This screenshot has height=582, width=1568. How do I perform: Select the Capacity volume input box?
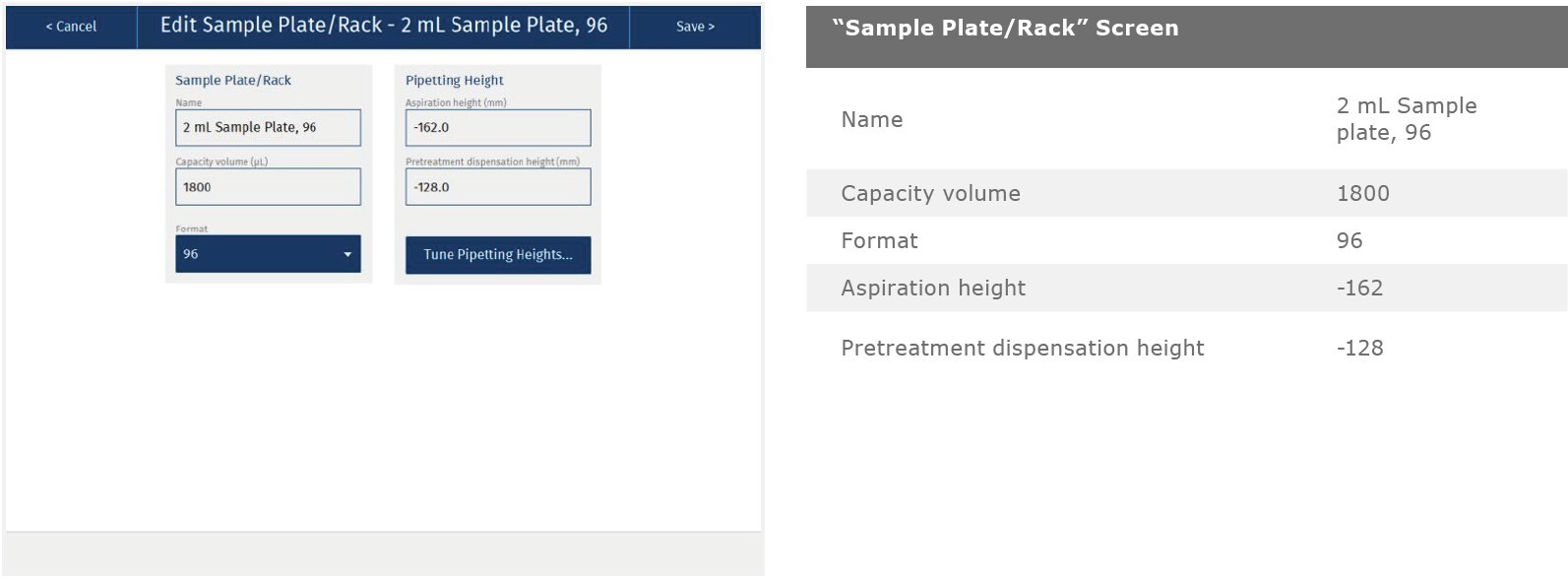[x=268, y=187]
